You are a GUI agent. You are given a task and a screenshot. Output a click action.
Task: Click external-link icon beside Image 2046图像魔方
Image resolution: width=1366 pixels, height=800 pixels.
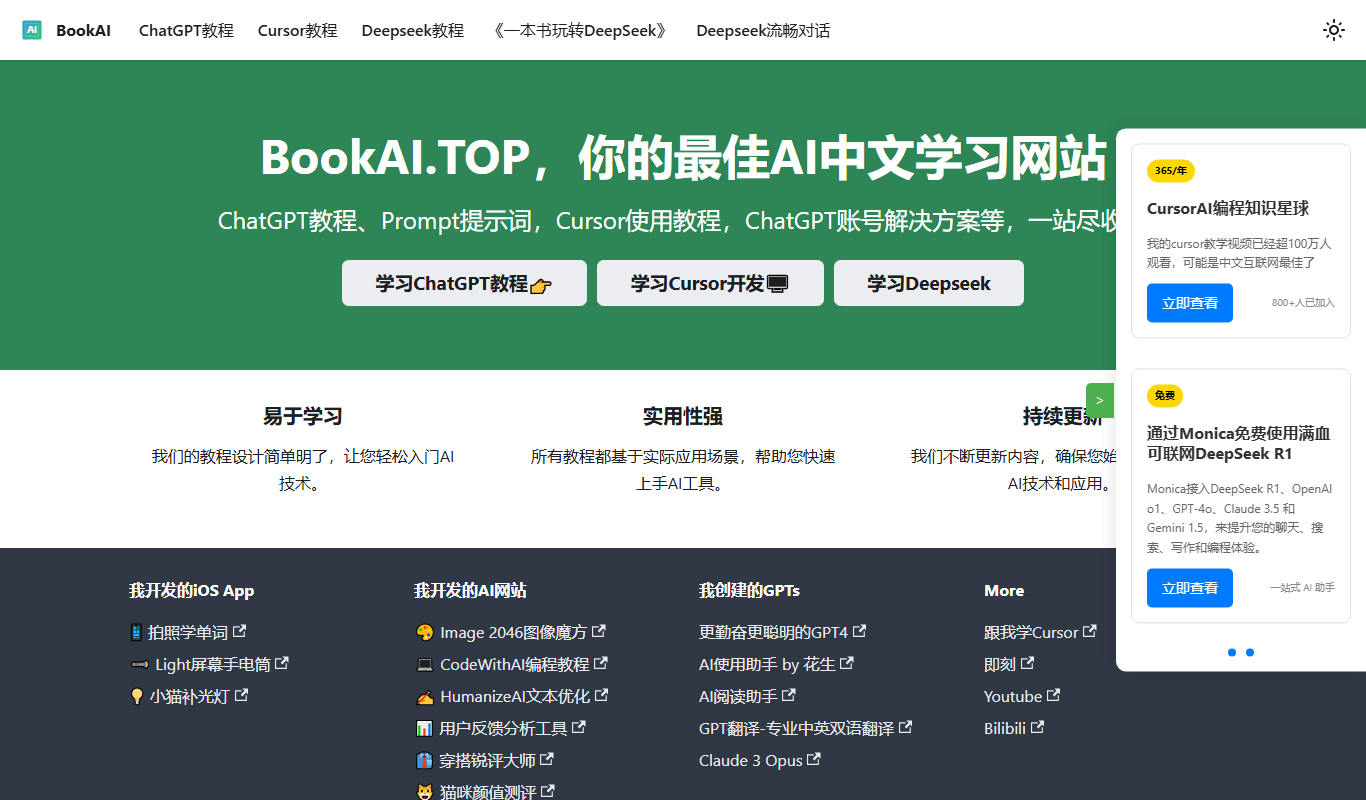pos(599,631)
